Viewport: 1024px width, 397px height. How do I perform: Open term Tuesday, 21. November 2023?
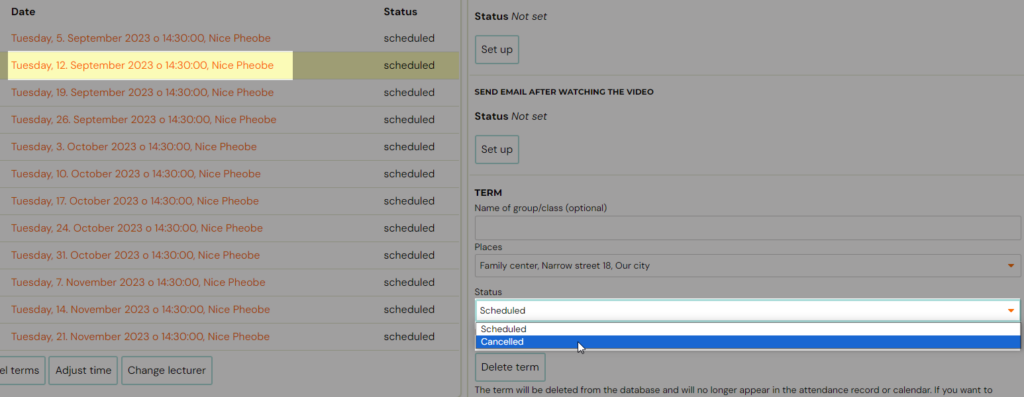tap(140, 337)
